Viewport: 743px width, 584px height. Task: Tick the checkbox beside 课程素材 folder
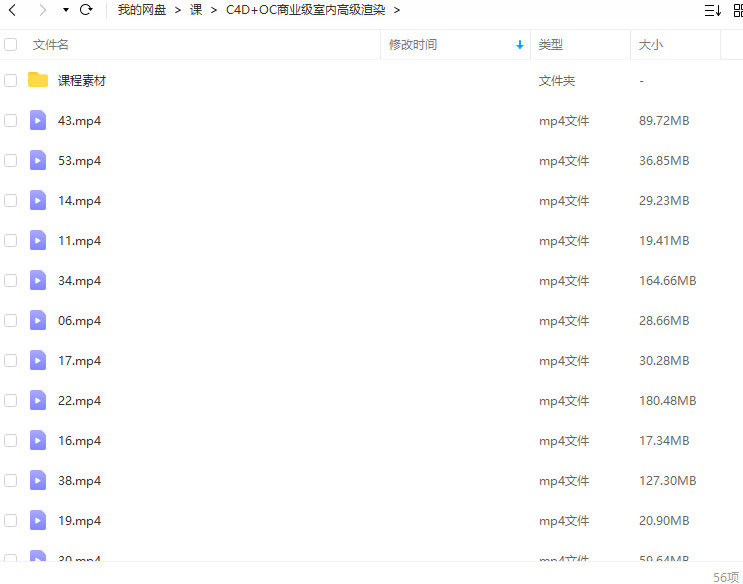pyautogui.click(x=11, y=80)
